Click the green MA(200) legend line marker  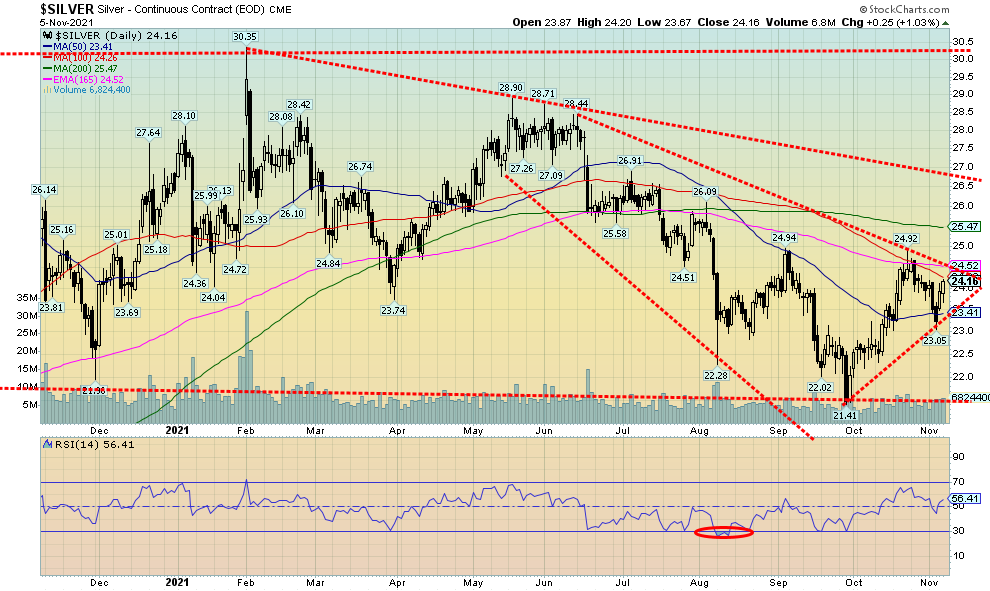pyautogui.click(x=46, y=68)
